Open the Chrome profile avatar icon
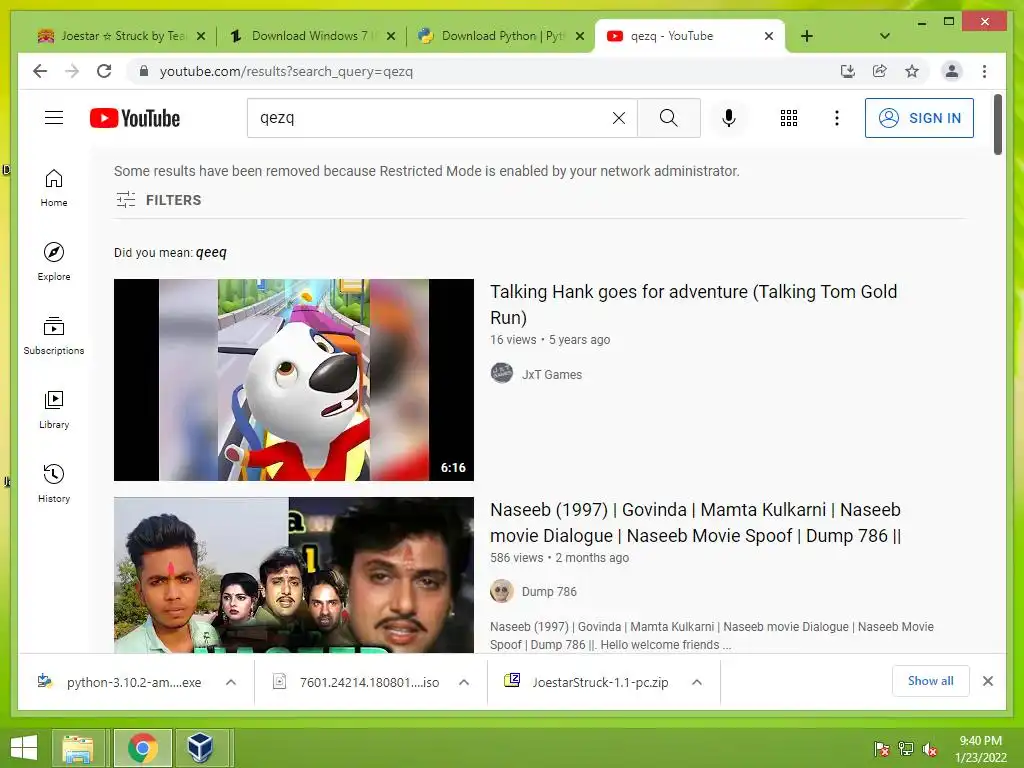The height and width of the screenshot is (768, 1024). [x=952, y=71]
